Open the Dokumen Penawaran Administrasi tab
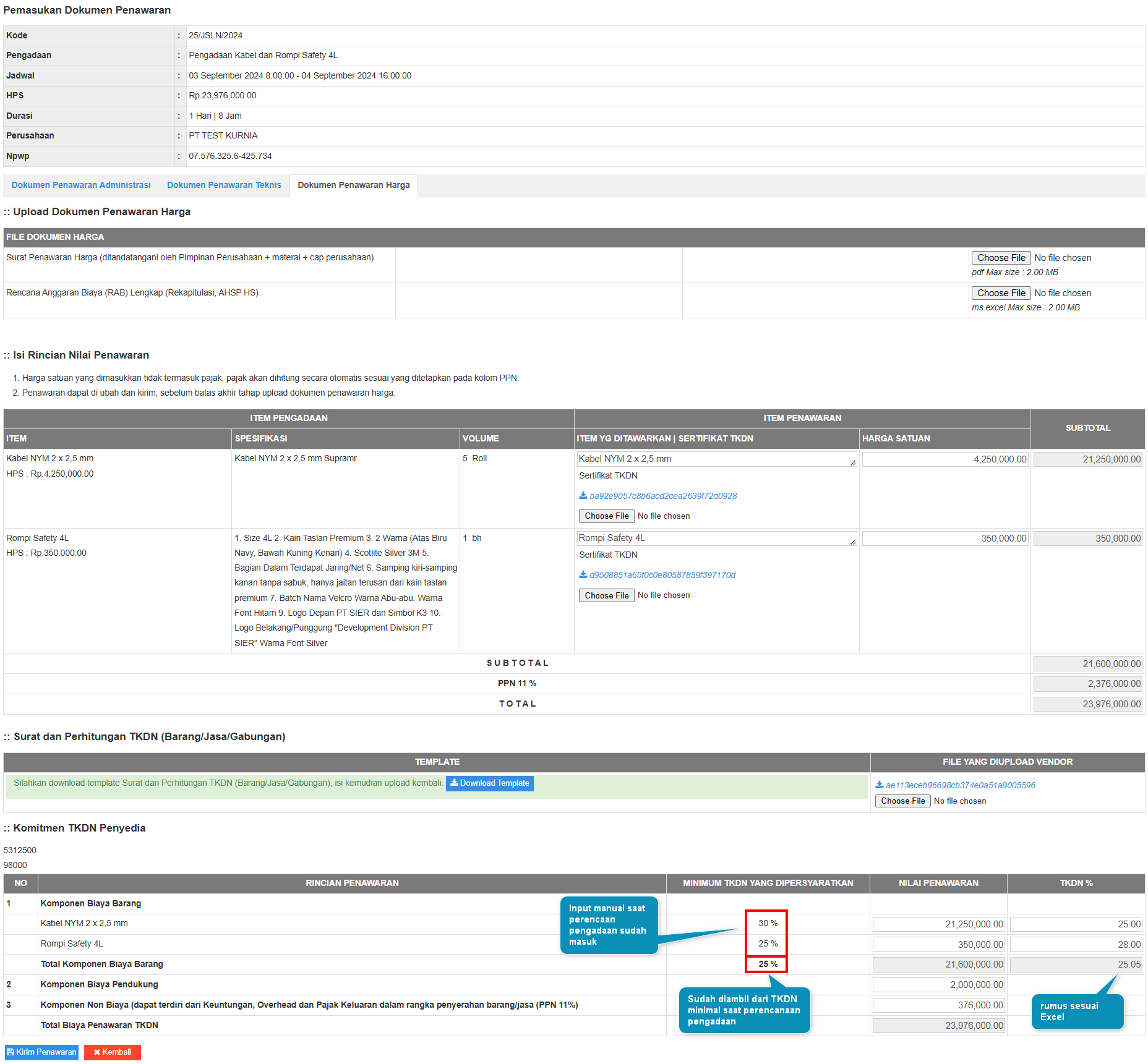 click(81, 185)
